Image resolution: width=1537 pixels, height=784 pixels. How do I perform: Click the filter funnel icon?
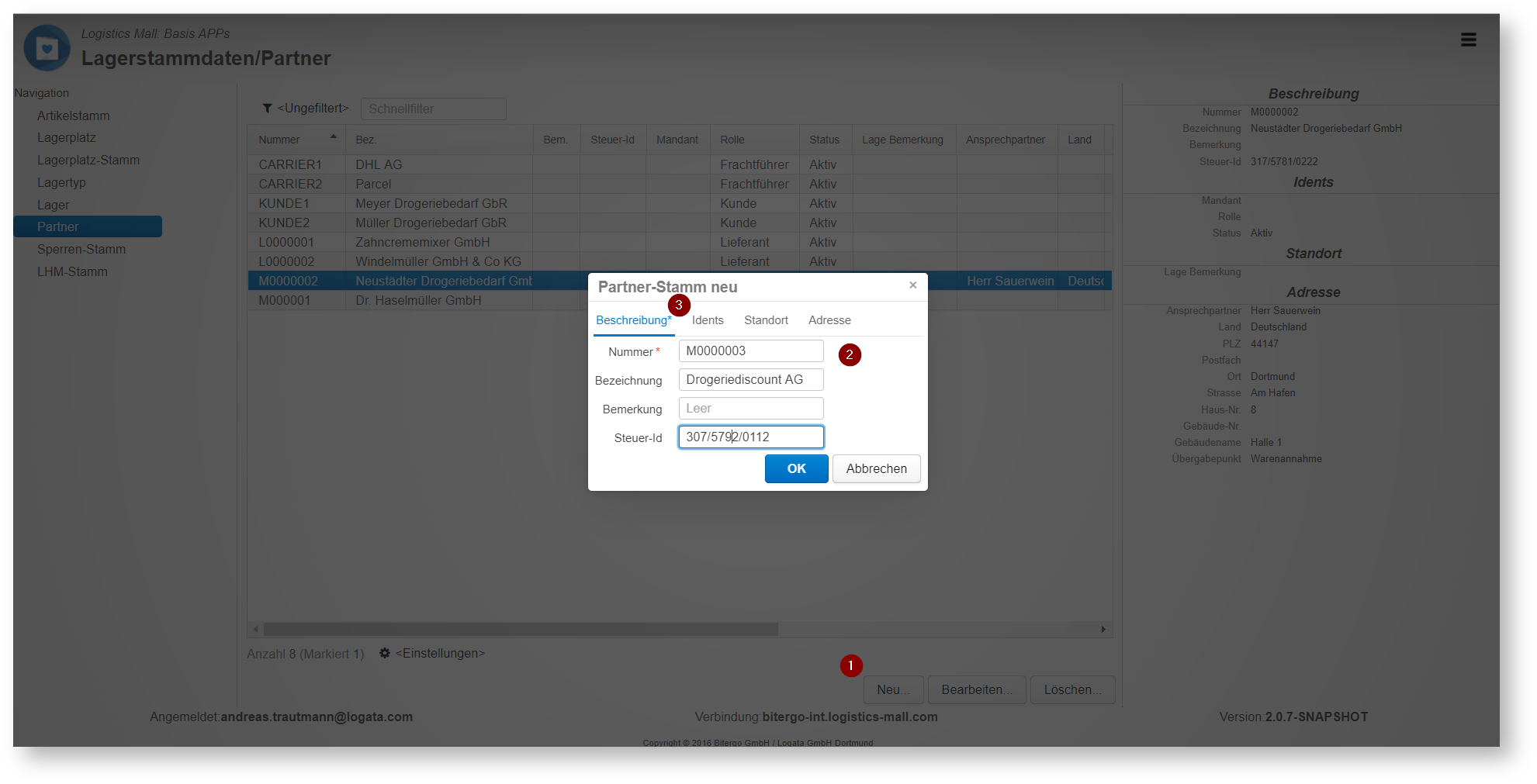click(267, 109)
